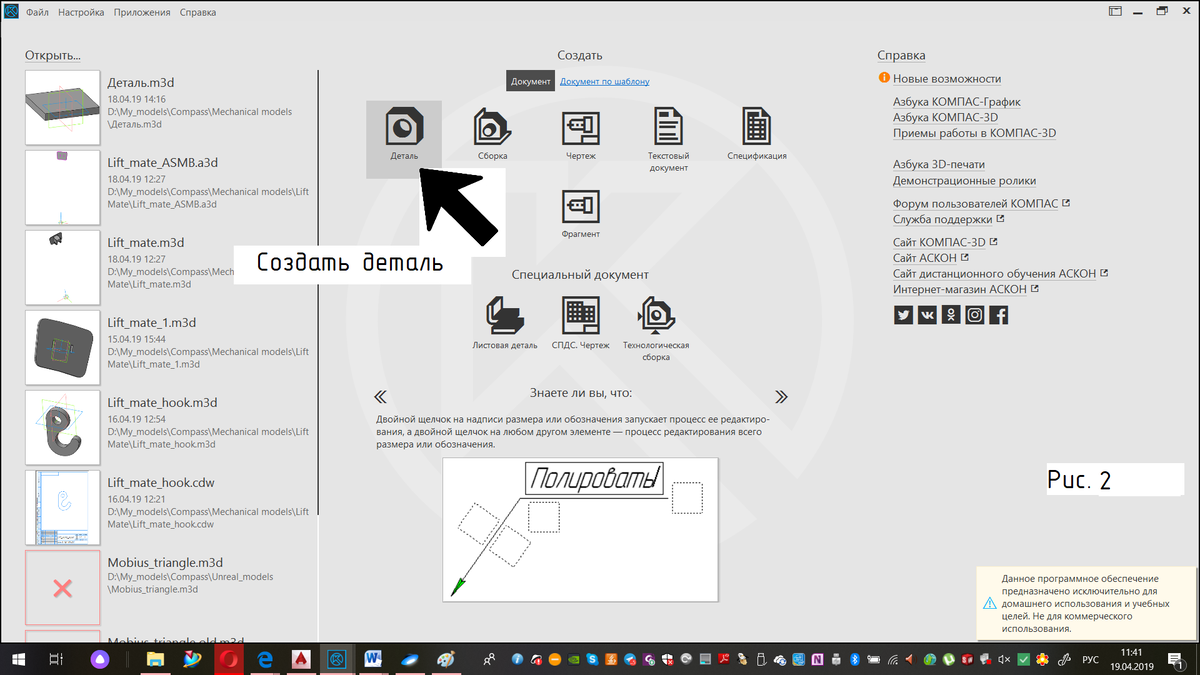Image resolution: width=1200 pixels, height=675 pixels.
Task: Open the Instagram social icon
Action: point(975,314)
